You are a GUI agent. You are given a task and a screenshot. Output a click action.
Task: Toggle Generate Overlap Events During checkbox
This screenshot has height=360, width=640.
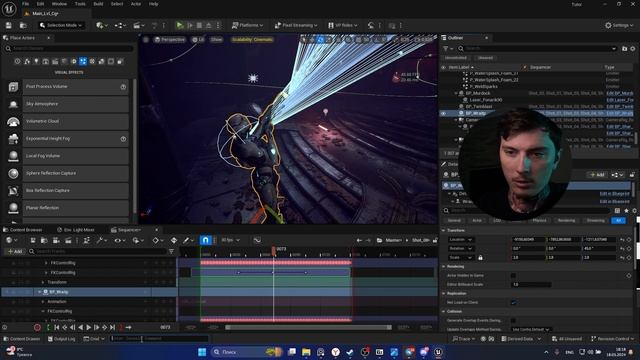(x=513, y=320)
